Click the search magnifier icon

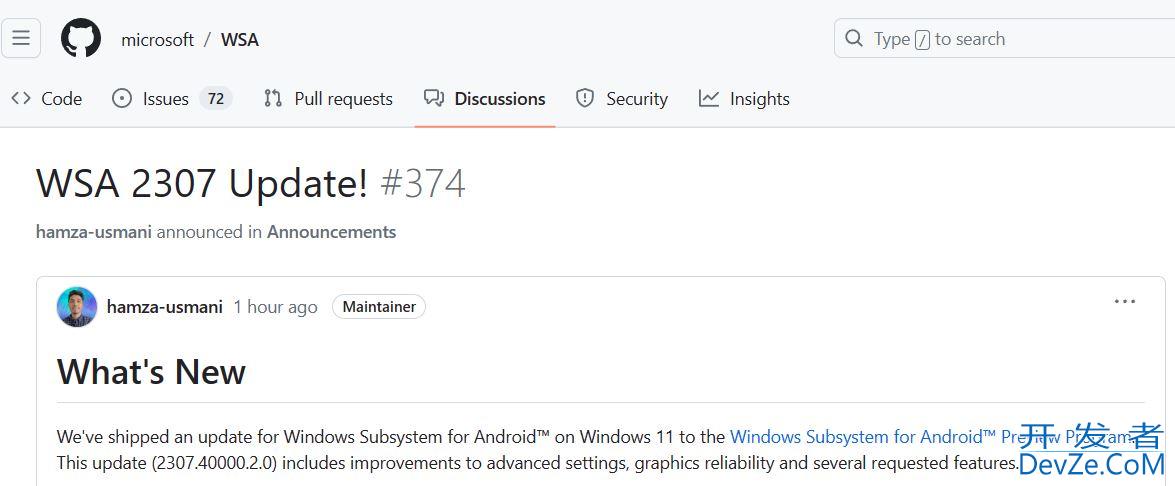[x=854, y=39]
